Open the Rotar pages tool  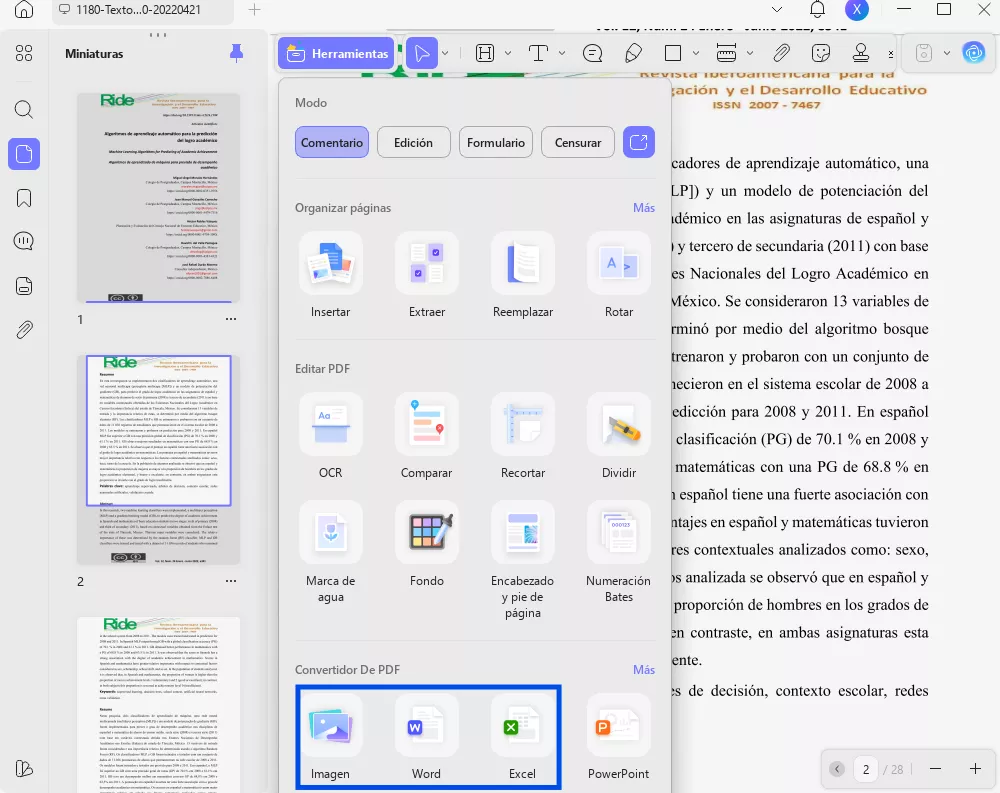(x=619, y=276)
